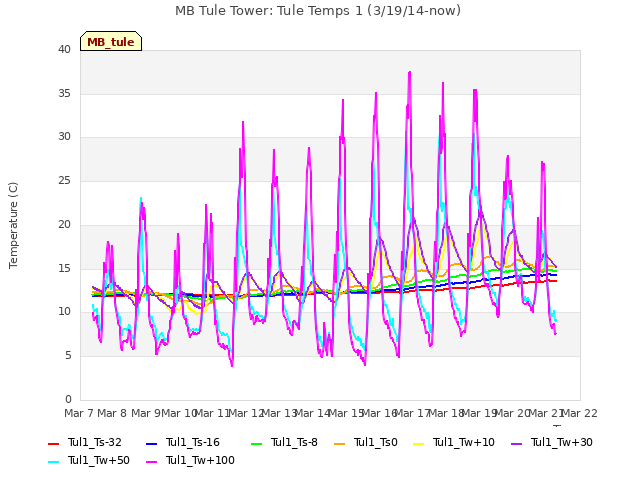Click the 35 y-axis tick label
The image size is (640, 480).
click(64, 93)
